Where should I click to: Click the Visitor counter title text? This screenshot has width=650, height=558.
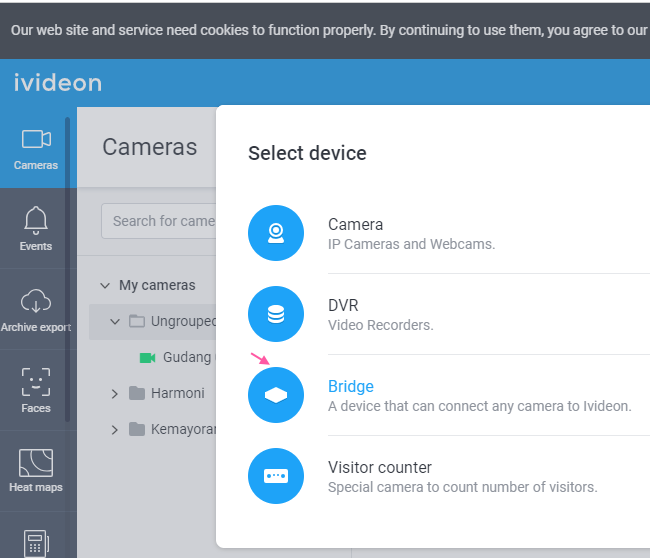380,467
